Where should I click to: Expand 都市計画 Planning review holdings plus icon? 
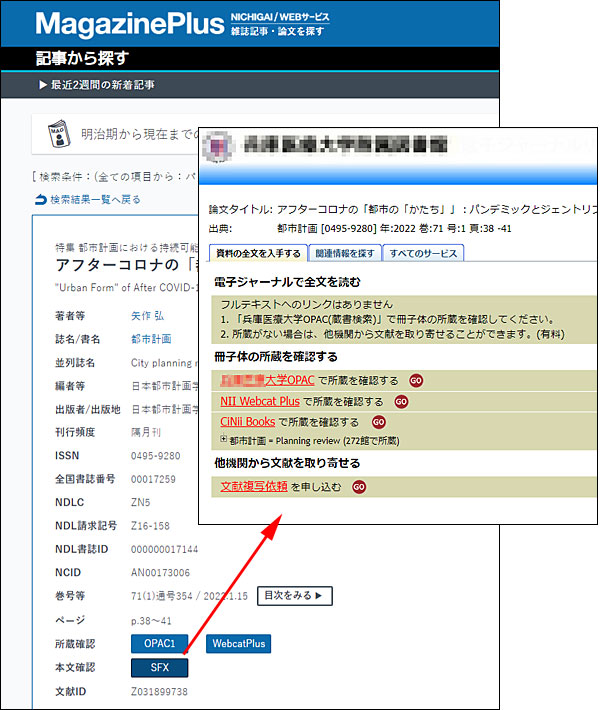pyautogui.click(x=223, y=440)
